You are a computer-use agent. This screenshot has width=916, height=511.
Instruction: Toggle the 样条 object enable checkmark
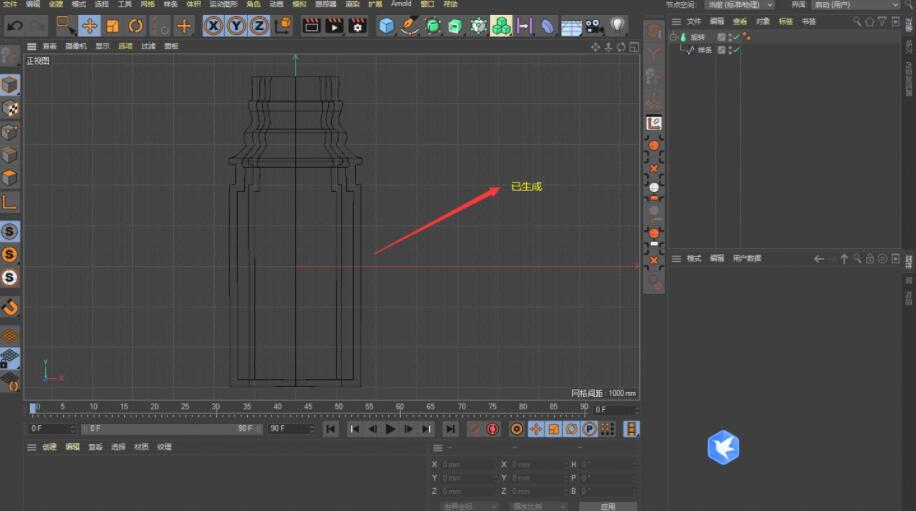[735, 50]
